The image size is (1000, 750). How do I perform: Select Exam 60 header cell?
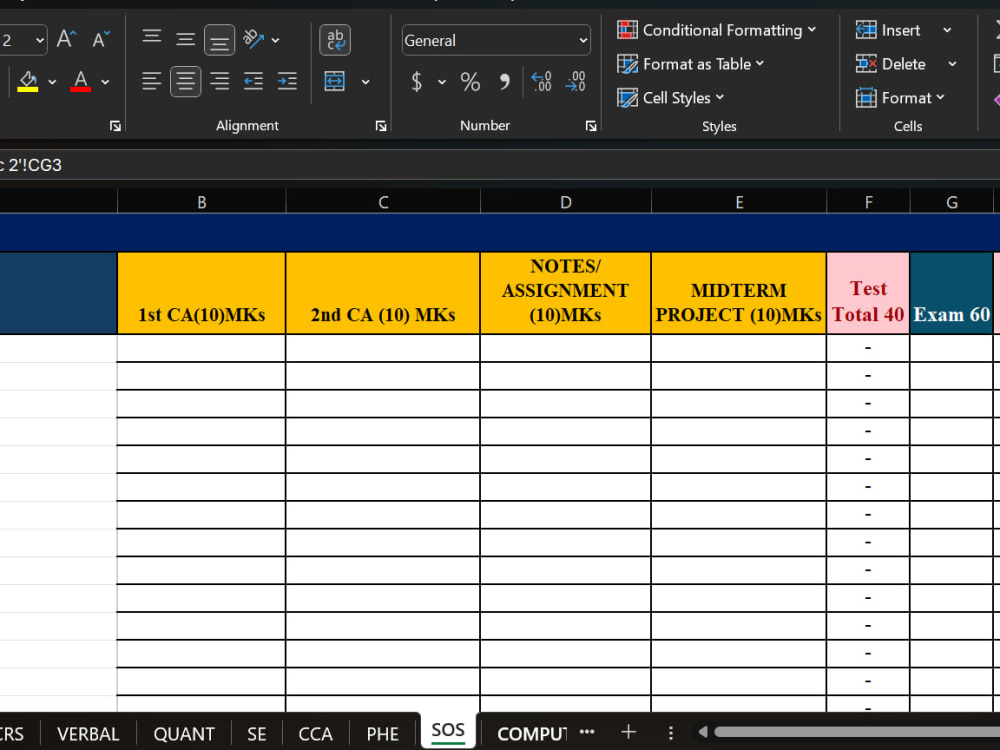(952, 293)
